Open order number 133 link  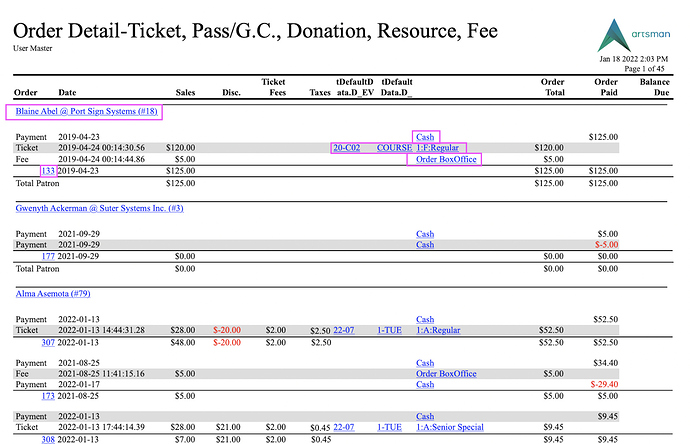48,171
